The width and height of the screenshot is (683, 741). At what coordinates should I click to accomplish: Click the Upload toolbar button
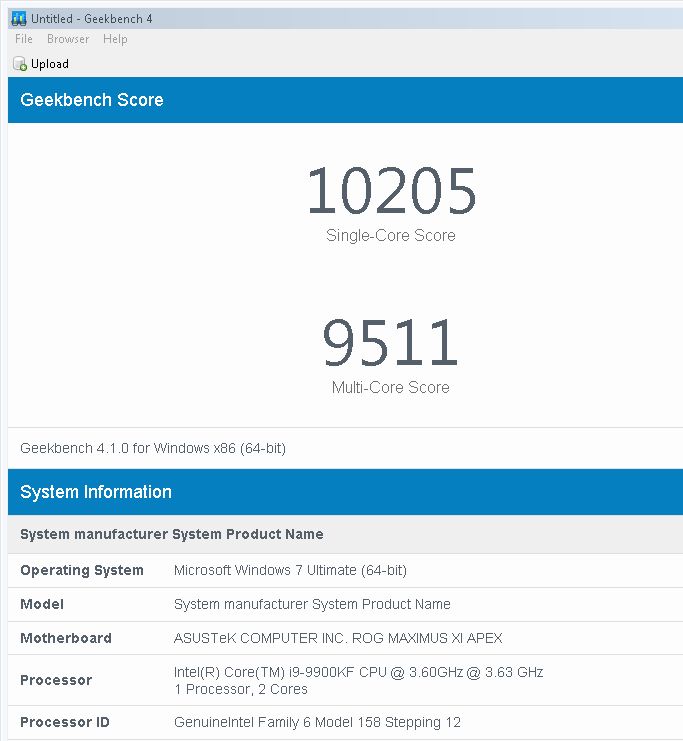[x=41, y=64]
